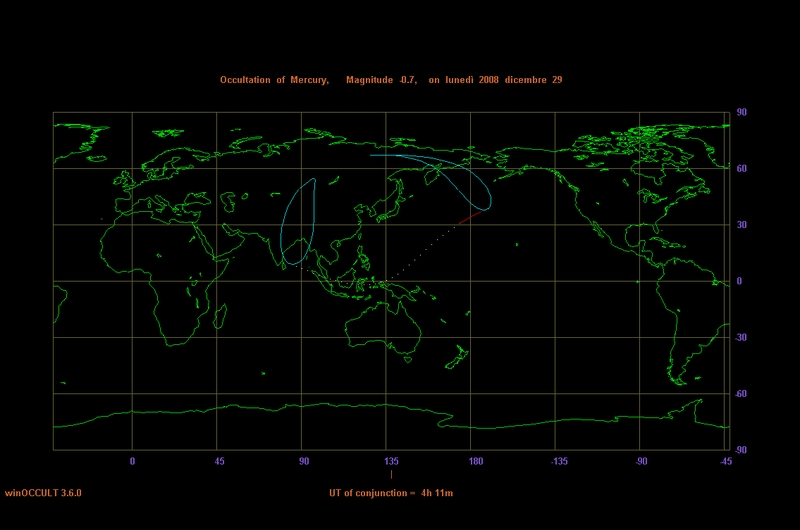Screen dimensions: 800x530
Task: Click the conjunction tick mark below 135
Action: click(391, 474)
